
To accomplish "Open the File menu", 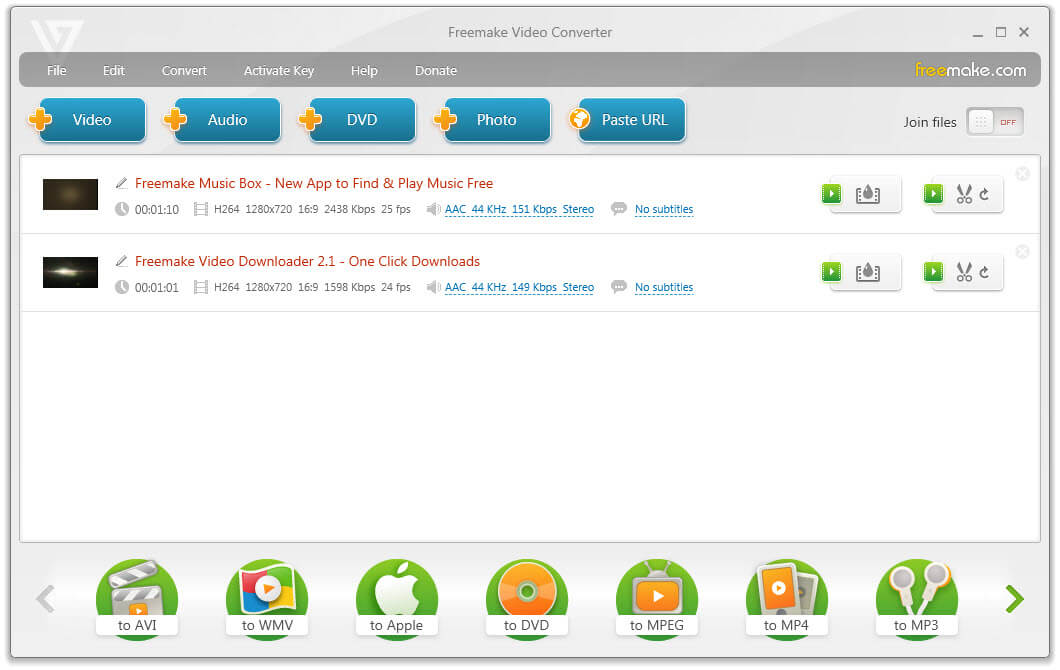I will [x=57, y=70].
